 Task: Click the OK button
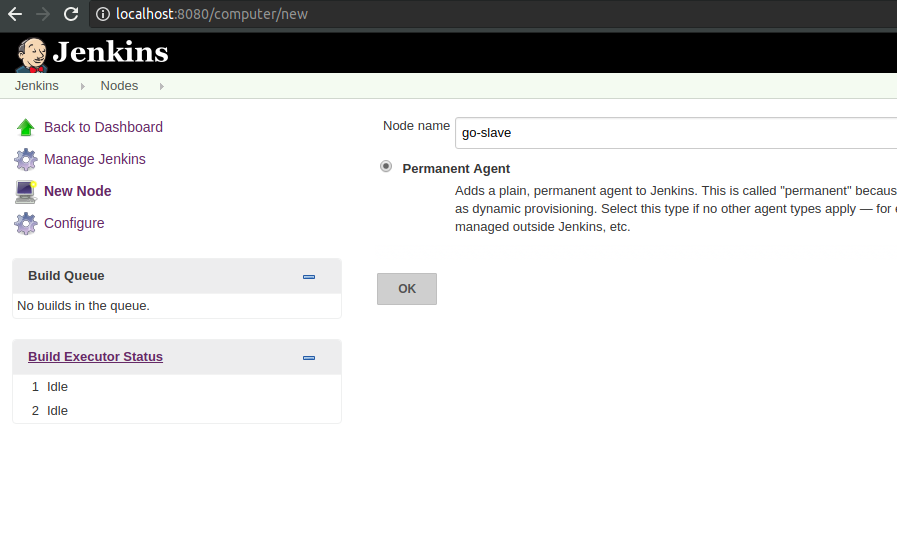[407, 289]
